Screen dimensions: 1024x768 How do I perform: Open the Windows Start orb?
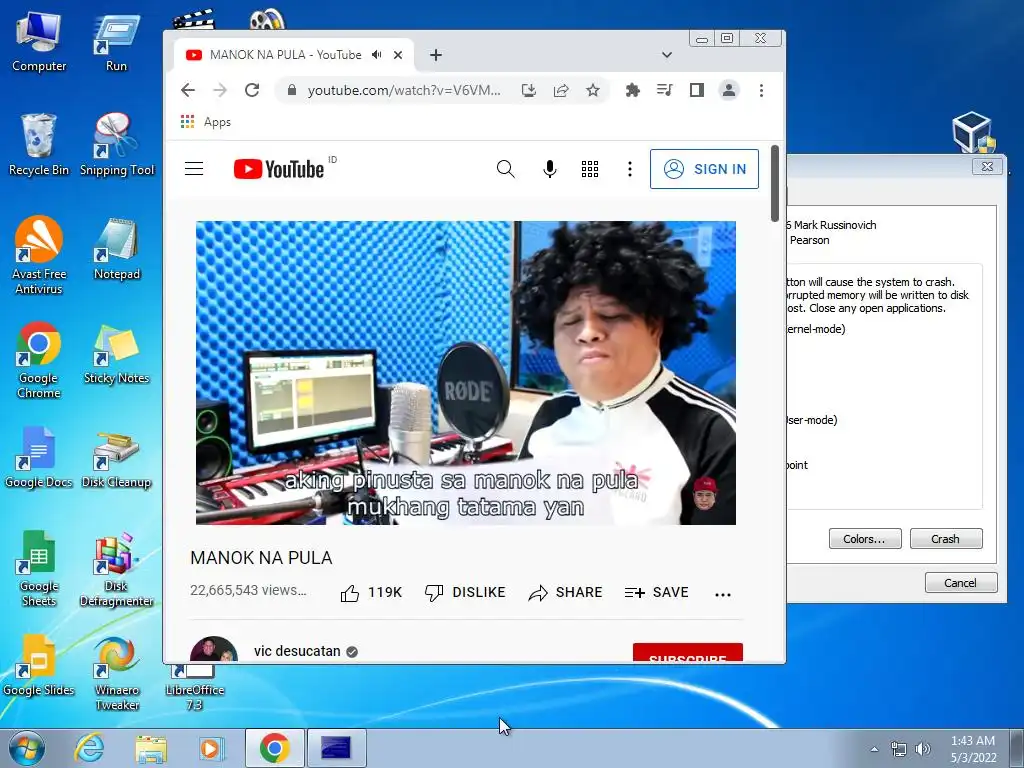pyautogui.click(x=27, y=748)
